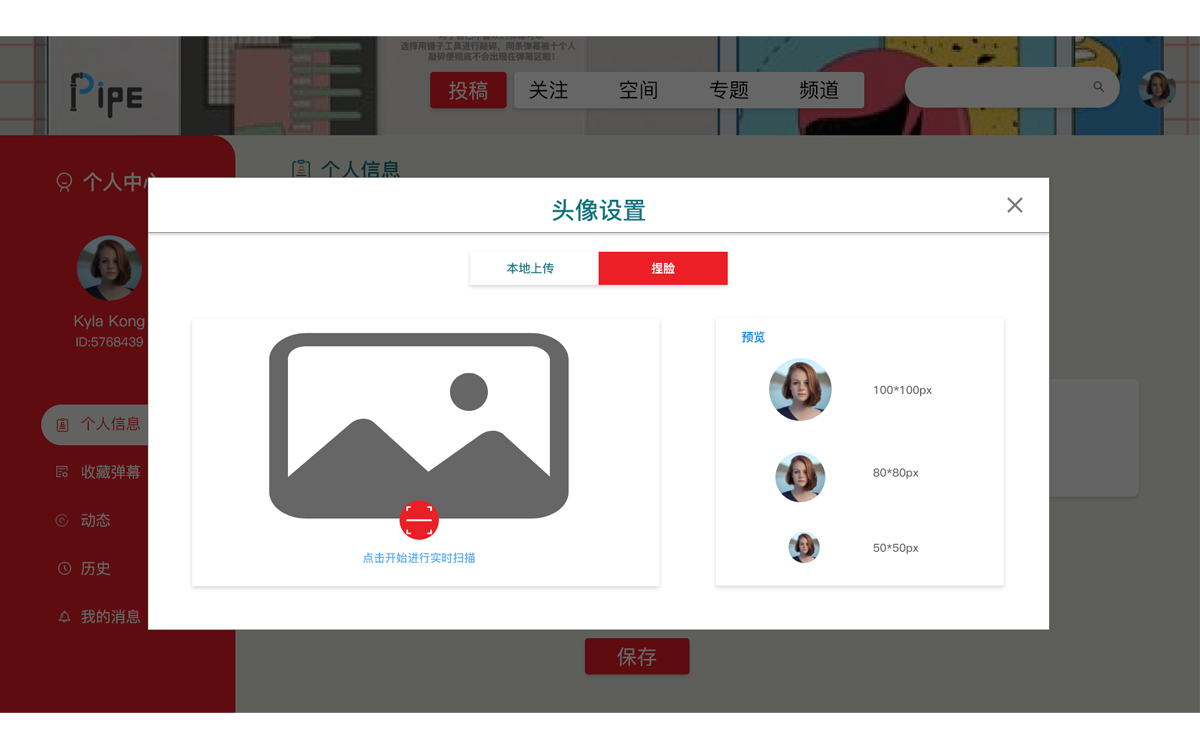This screenshot has height=749, width=1200.
Task: Click the 头像设置 dialog title
Action: click(x=599, y=210)
